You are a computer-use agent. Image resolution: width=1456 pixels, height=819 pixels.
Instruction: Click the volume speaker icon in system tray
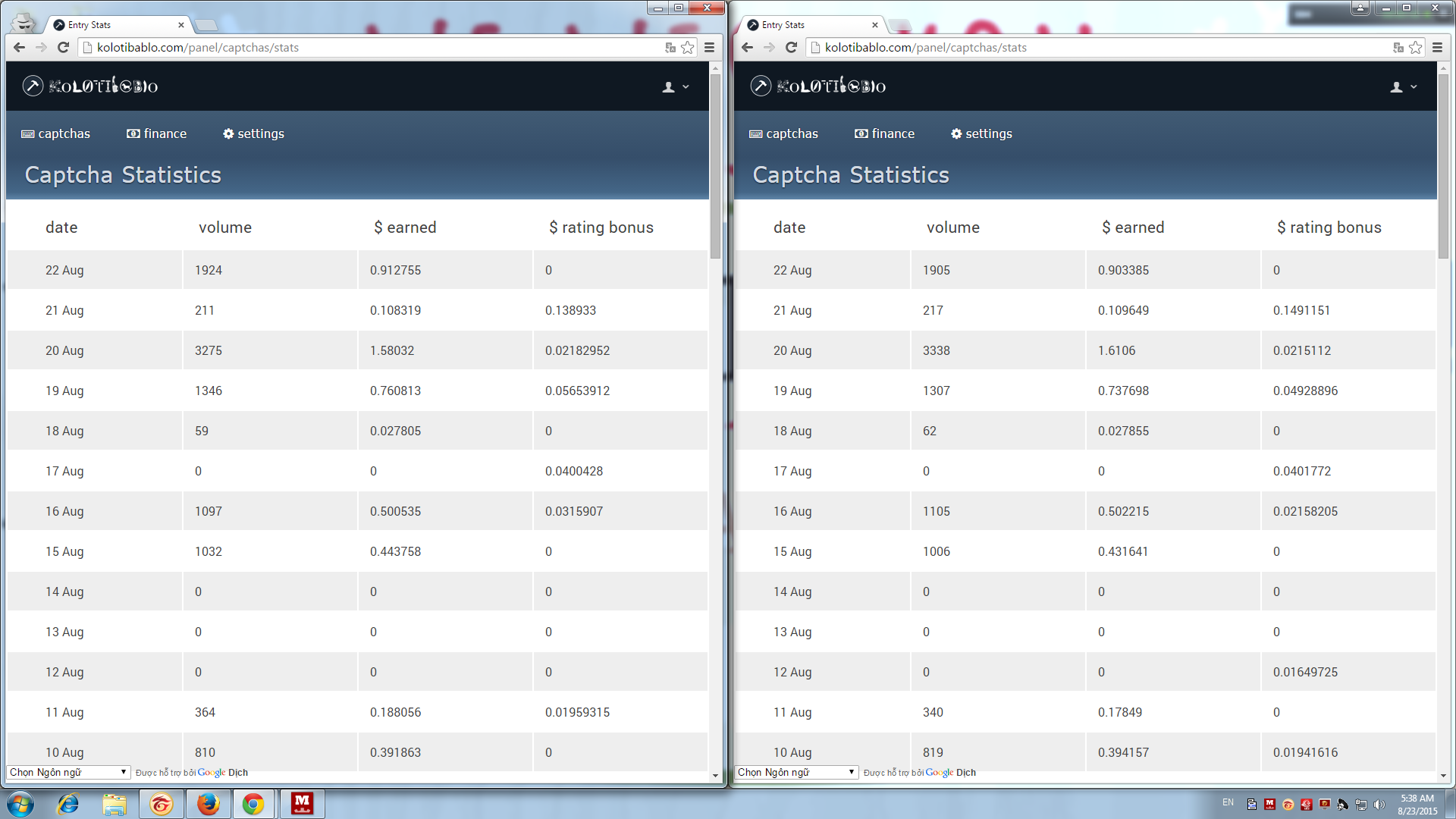pyautogui.click(x=1379, y=805)
